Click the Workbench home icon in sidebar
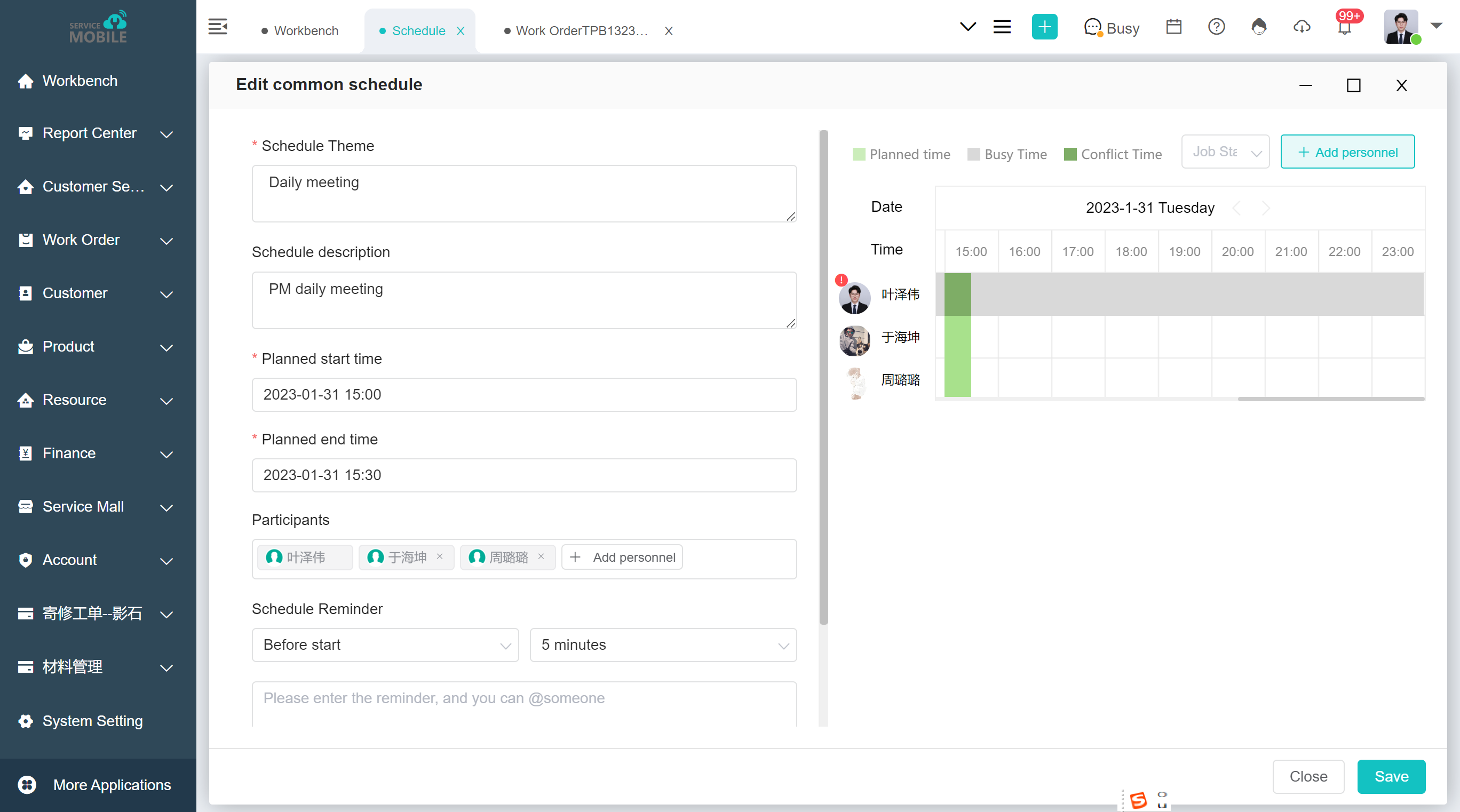This screenshot has height=812, width=1460. pos(26,81)
